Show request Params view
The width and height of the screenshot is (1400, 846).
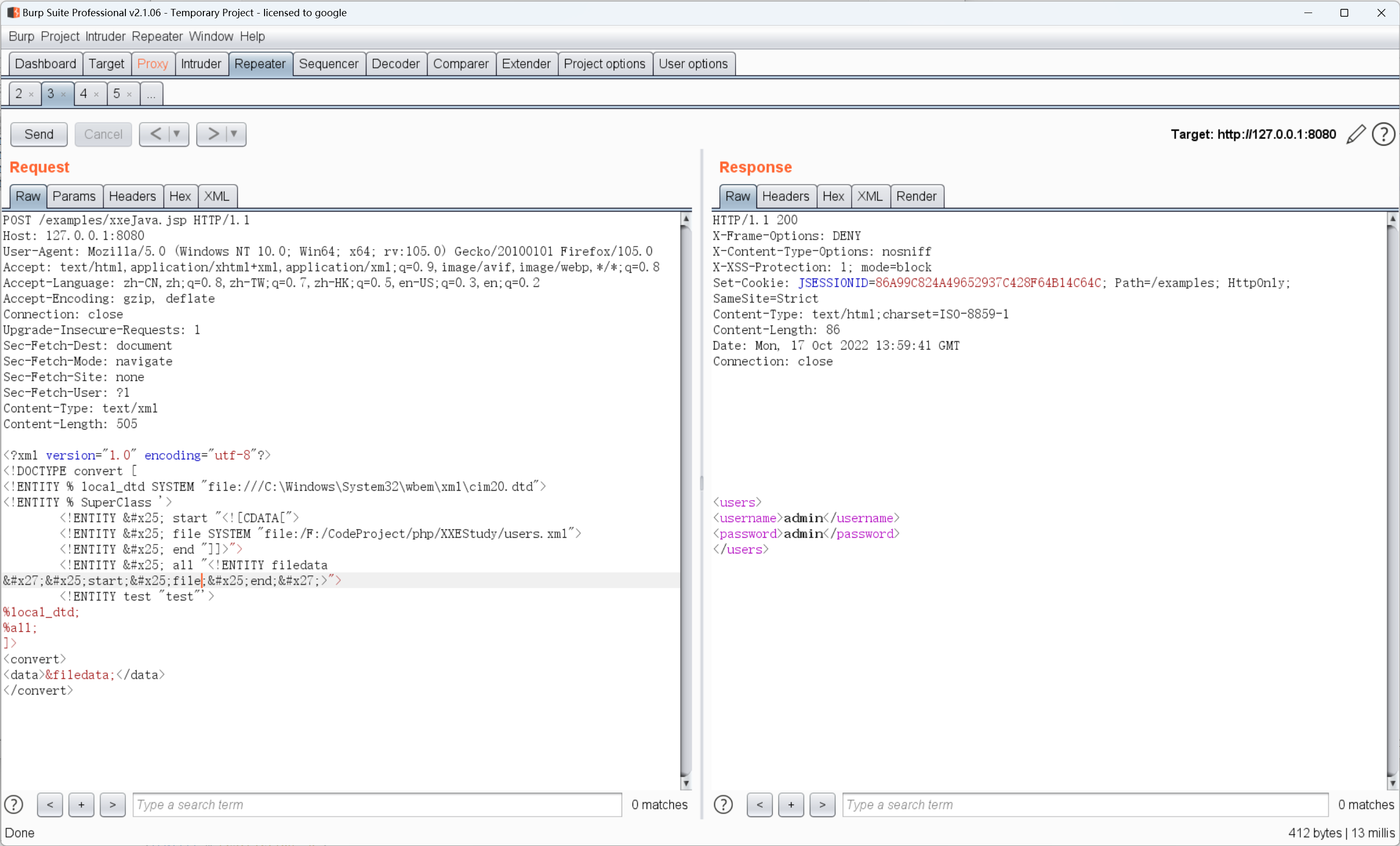click(74, 196)
